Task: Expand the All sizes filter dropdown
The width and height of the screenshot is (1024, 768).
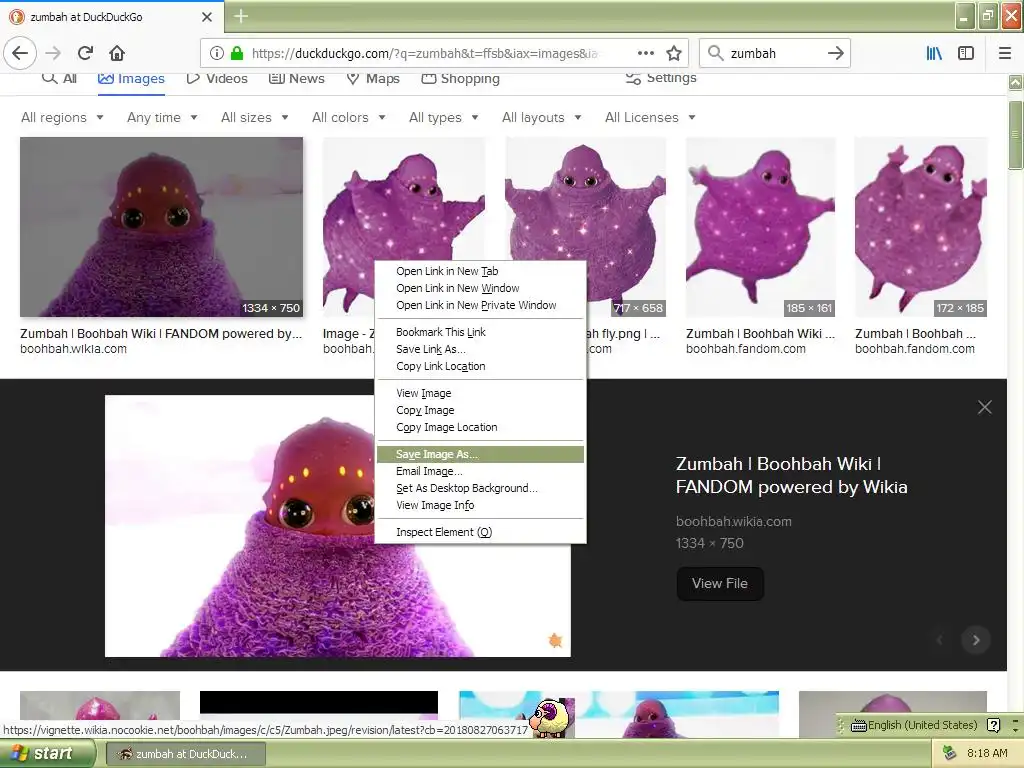Action: tap(255, 118)
